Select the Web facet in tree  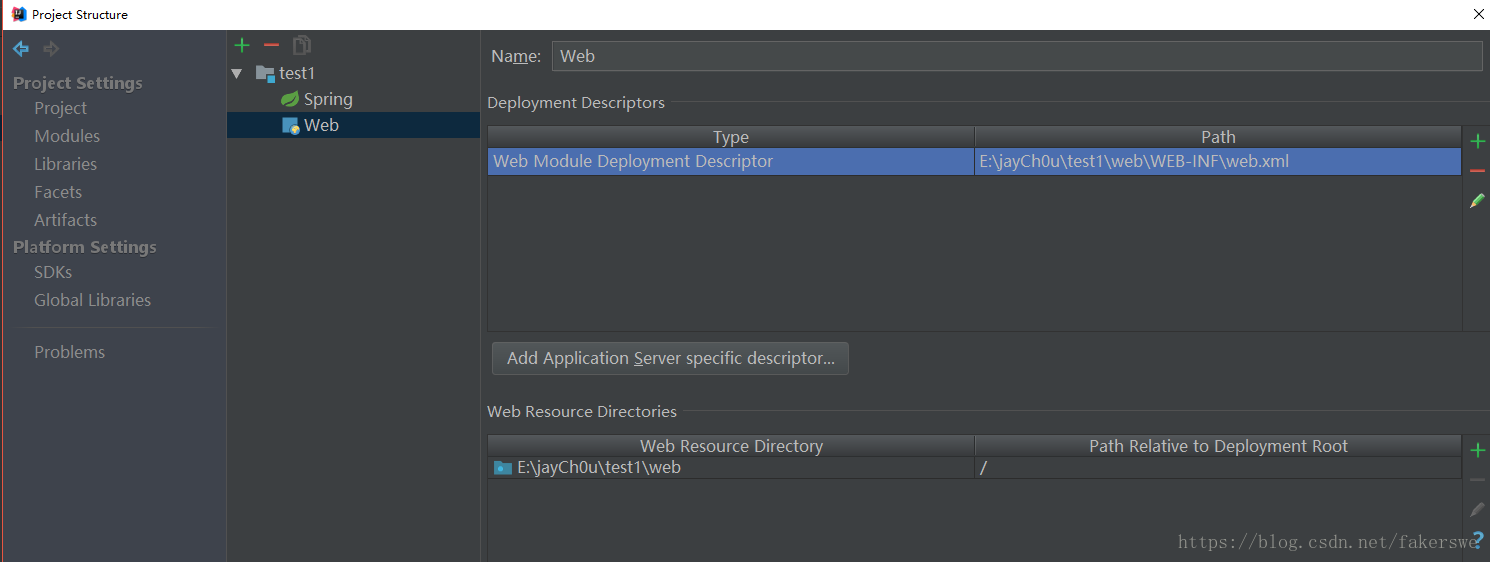pyautogui.click(x=321, y=125)
